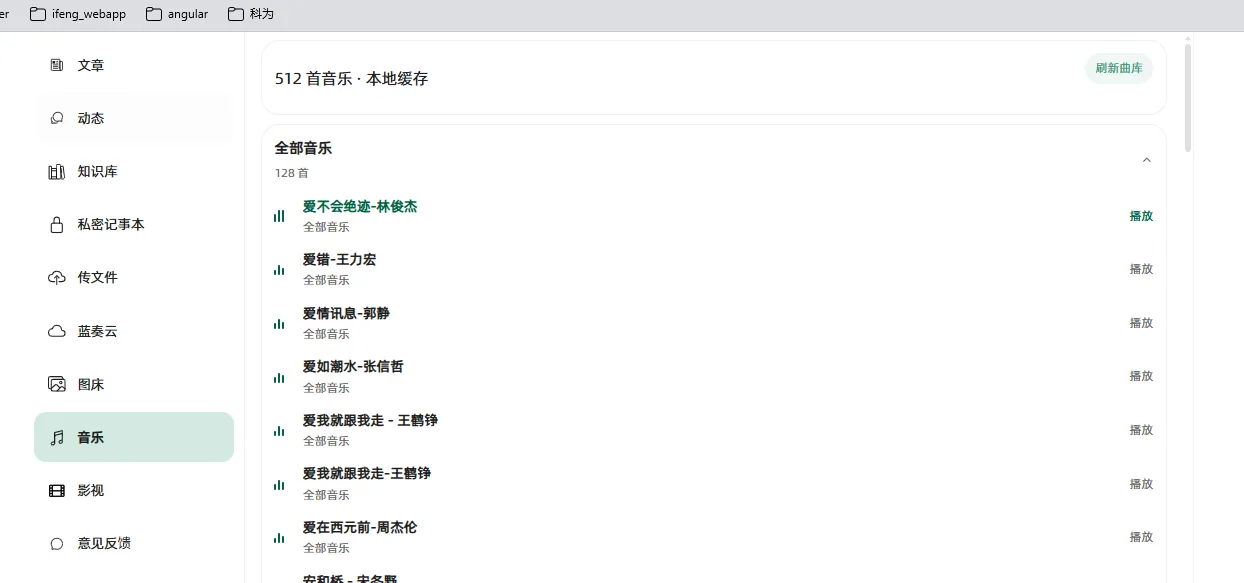Image resolution: width=1244 pixels, height=583 pixels.
Task: Open the ifeng_webapp bookmark folder icon
Action: [38, 14]
